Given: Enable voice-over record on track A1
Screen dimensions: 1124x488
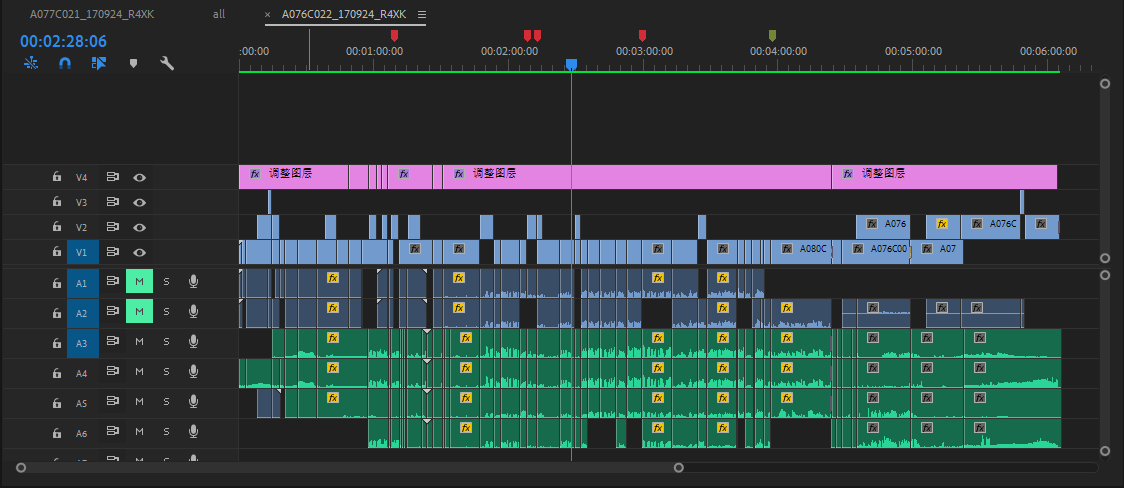Looking at the screenshot, I should (x=193, y=283).
